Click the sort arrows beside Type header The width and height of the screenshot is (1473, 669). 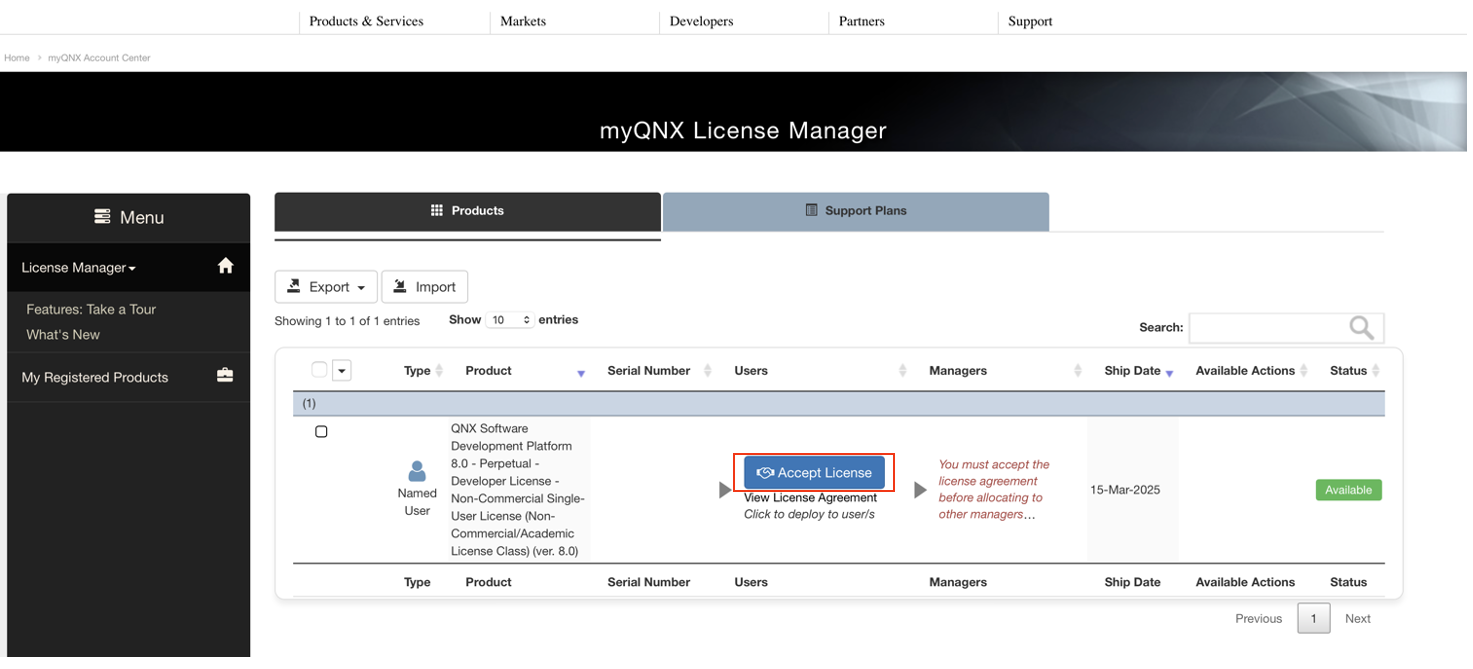pos(439,371)
